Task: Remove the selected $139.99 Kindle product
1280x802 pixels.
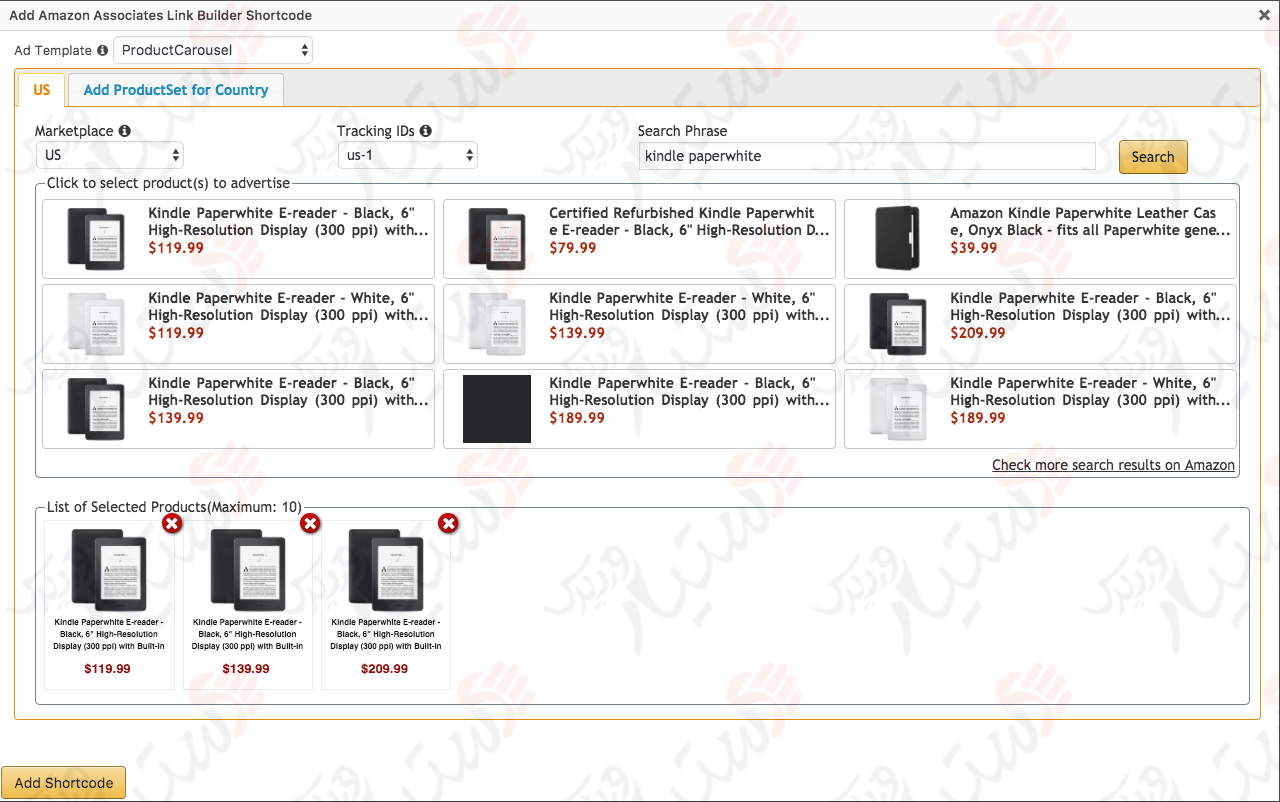Action: point(310,523)
